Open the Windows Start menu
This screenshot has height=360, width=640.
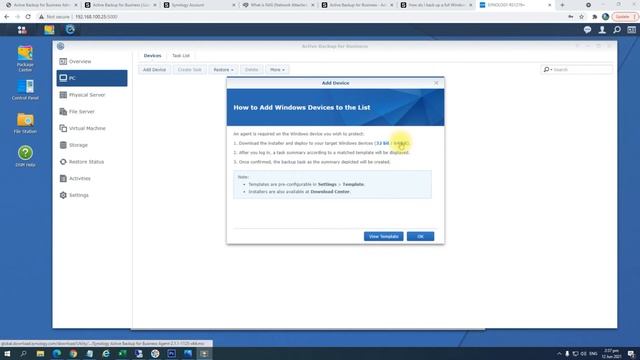[7, 354]
